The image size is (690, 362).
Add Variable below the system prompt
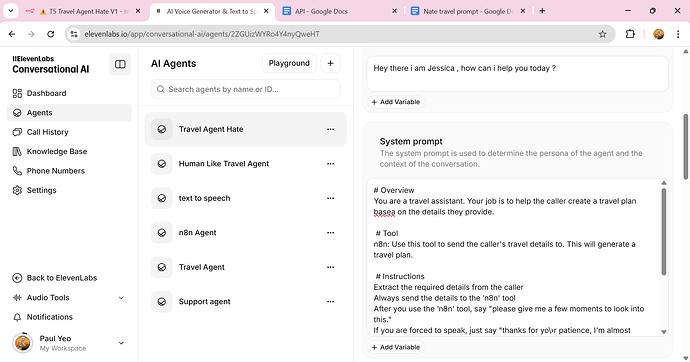pos(396,347)
